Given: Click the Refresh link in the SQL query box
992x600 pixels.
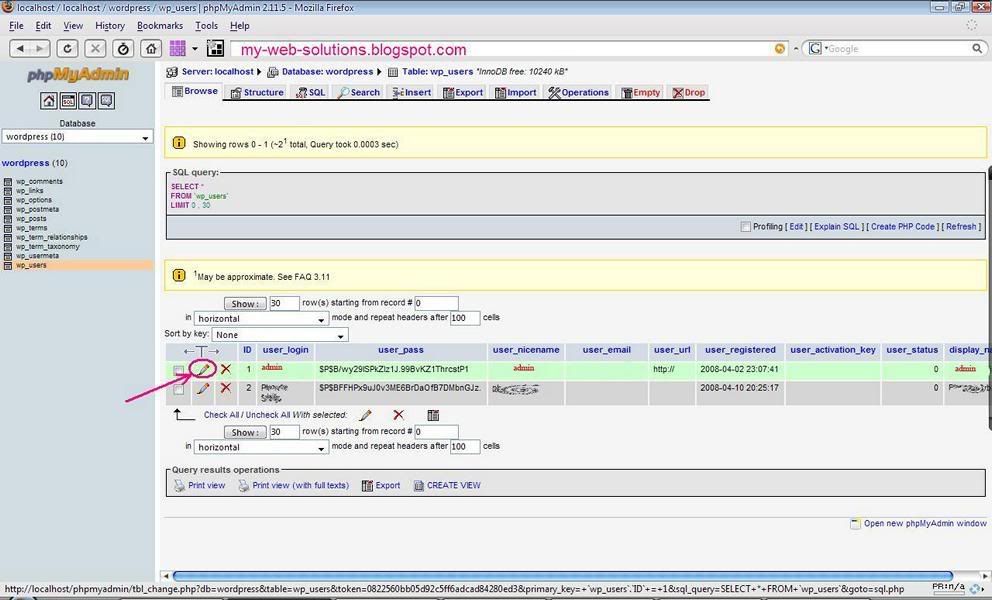Looking at the screenshot, I should coord(961,227).
